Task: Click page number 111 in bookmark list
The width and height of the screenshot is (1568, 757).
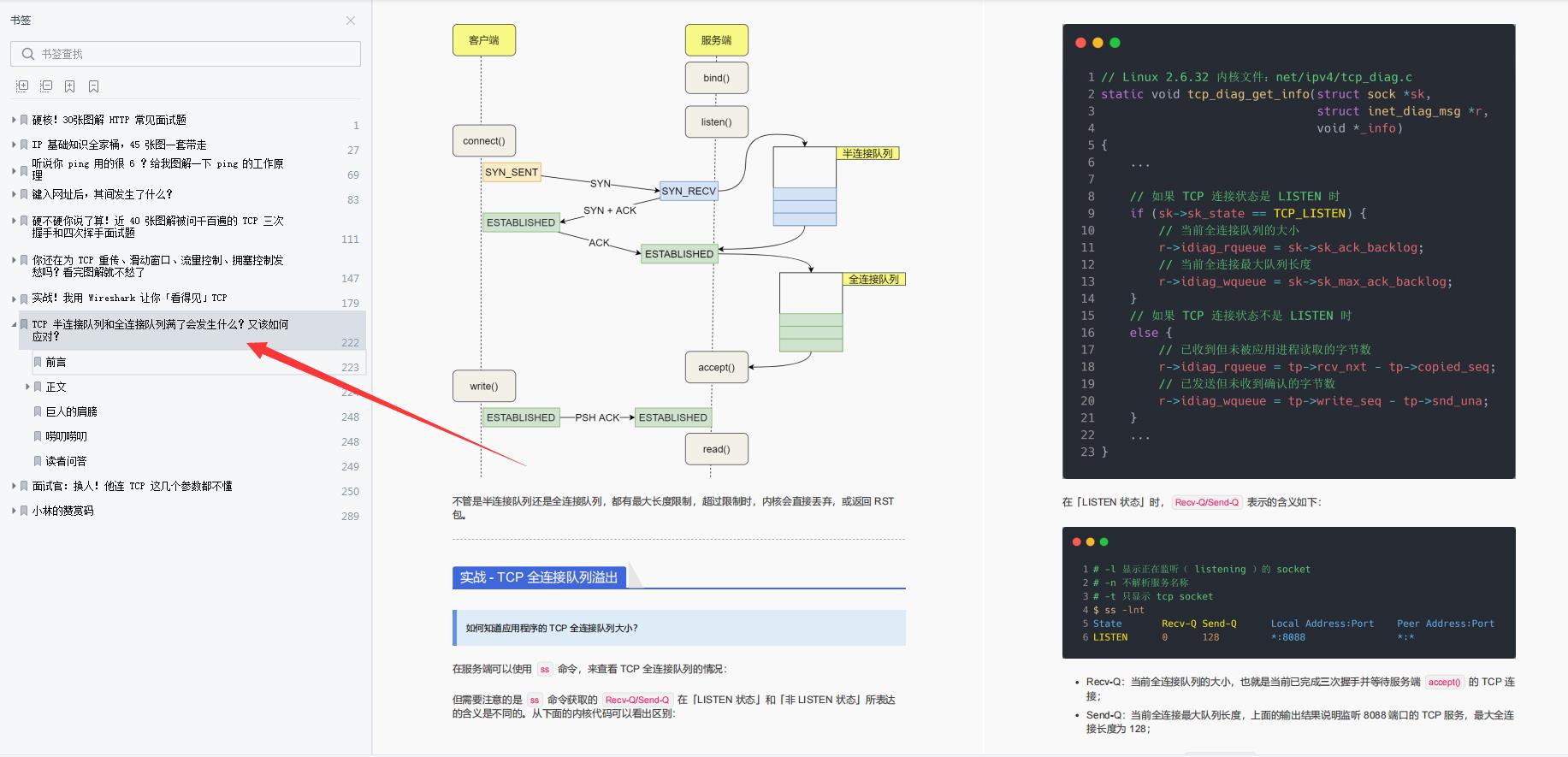Action: 351,240
